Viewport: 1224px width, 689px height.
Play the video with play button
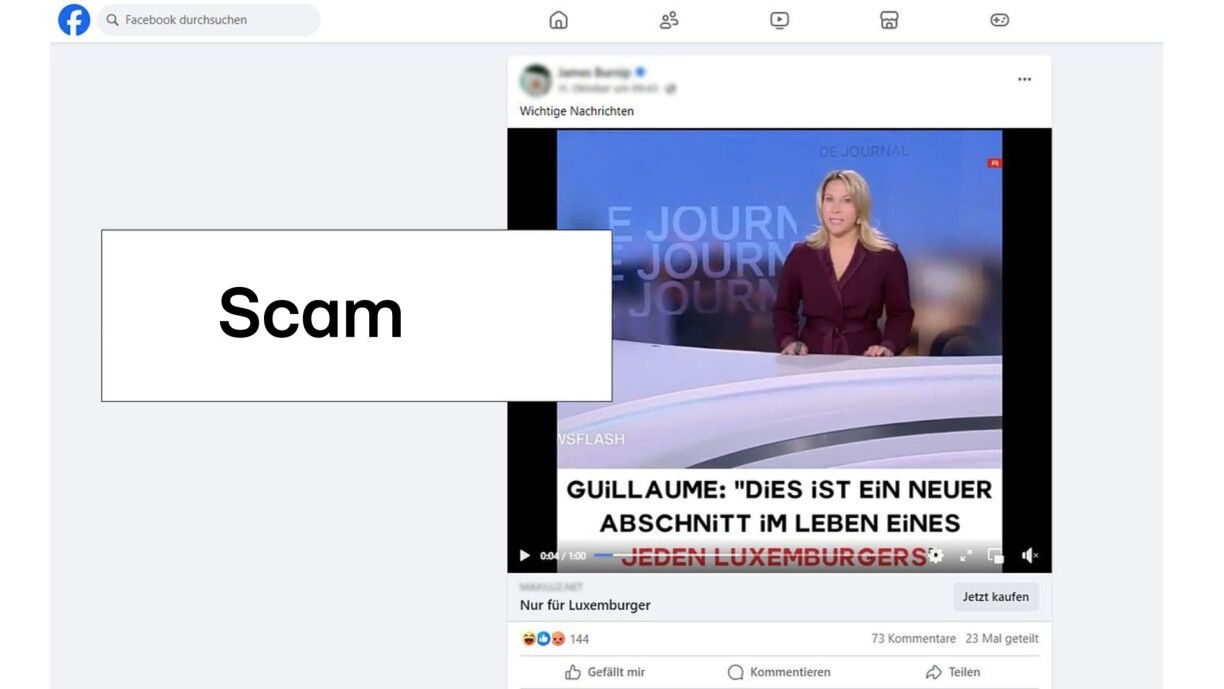pos(524,556)
